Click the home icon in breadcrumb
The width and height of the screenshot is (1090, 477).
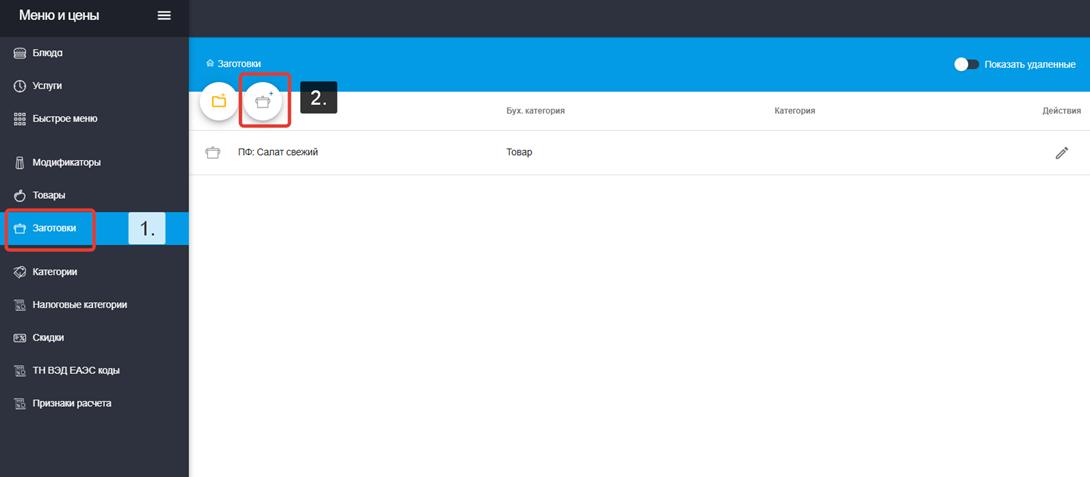[x=210, y=64]
